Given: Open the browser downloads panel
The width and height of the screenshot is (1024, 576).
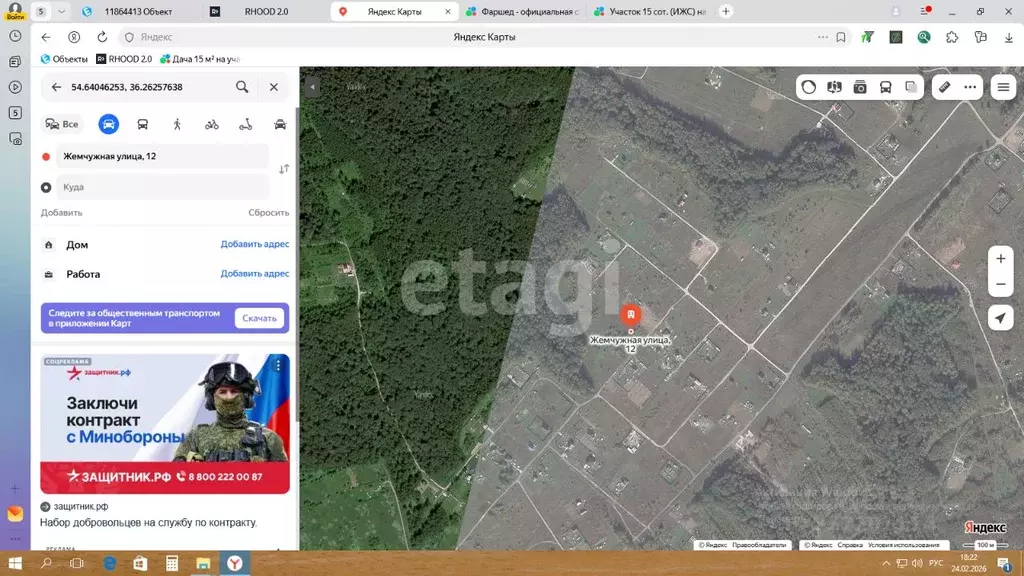Looking at the screenshot, I should [1007, 37].
